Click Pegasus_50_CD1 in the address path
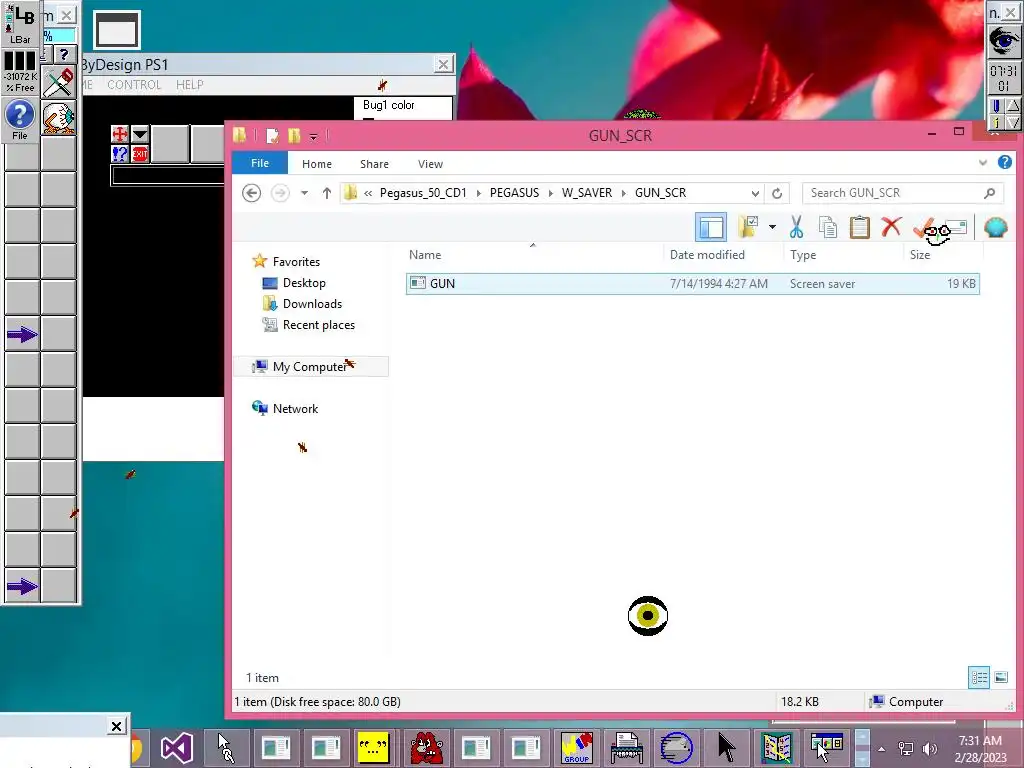 tap(423, 193)
